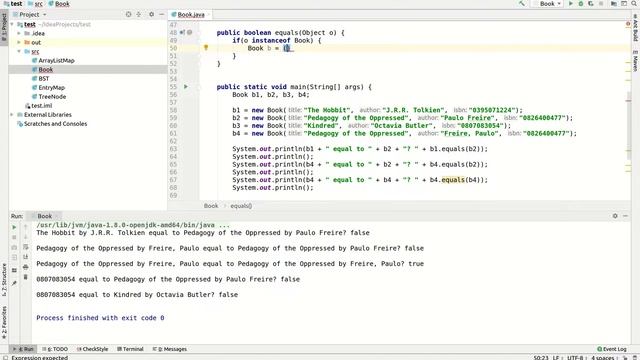Click the override gutter icon on line 48
This screenshot has width=640, height=360.
coord(182,32)
